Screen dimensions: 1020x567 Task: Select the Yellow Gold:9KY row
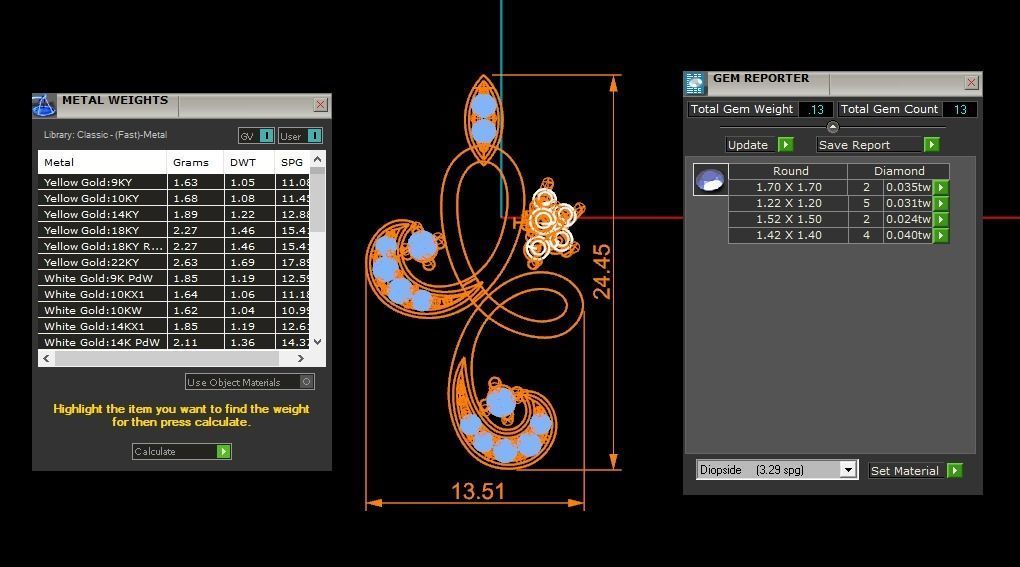174,182
